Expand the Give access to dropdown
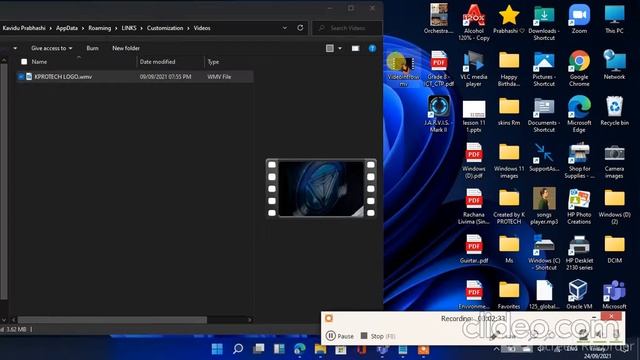The image size is (640, 360). [x=51, y=48]
